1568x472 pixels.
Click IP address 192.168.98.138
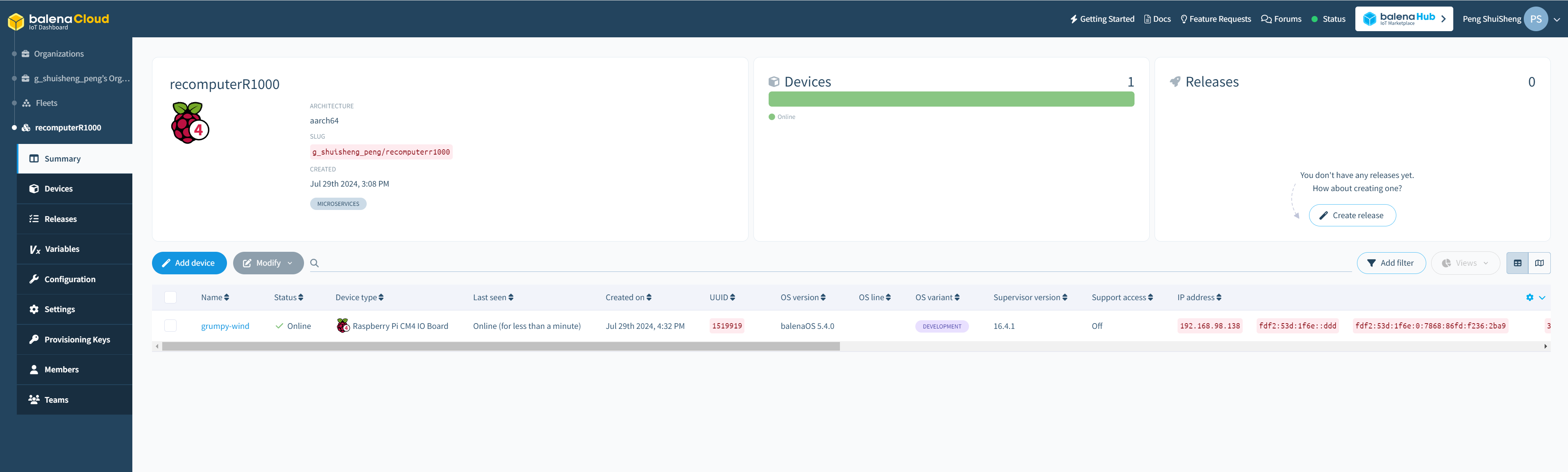(1209, 326)
